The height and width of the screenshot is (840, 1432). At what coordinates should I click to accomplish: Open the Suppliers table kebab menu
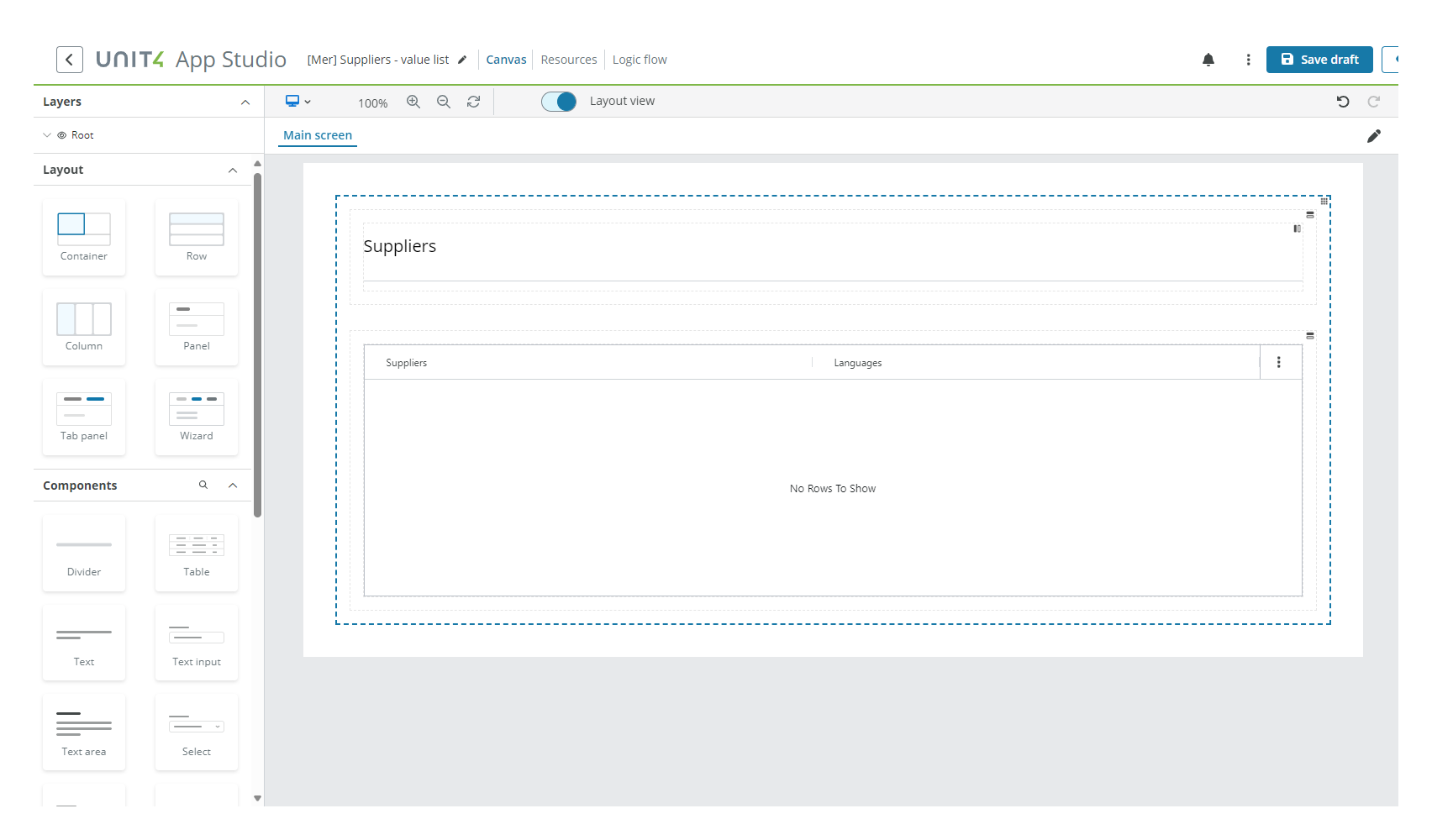point(1279,362)
